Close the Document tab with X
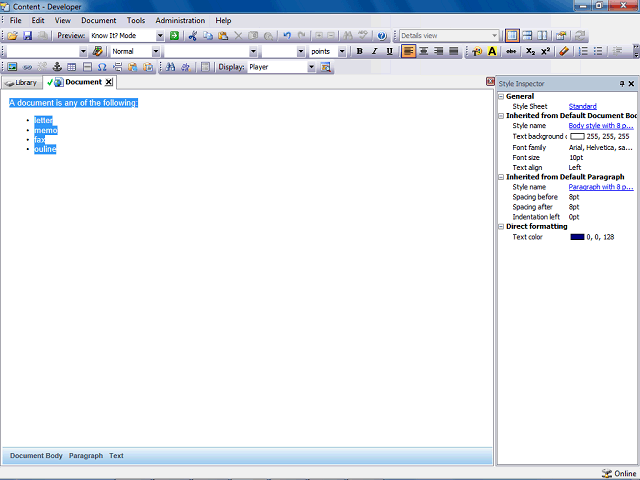The image size is (640, 480). [109, 82]
